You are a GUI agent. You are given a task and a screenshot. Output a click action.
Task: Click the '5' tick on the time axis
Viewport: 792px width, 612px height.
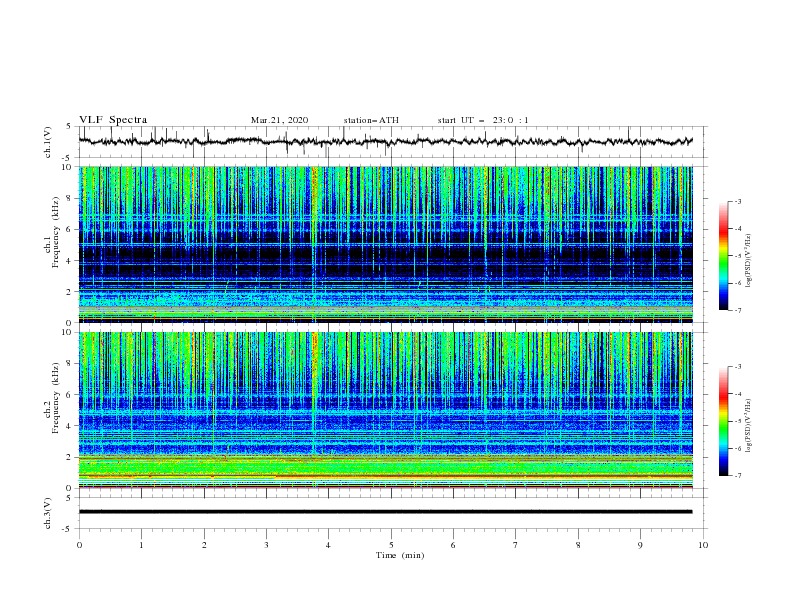click(391, 545)
